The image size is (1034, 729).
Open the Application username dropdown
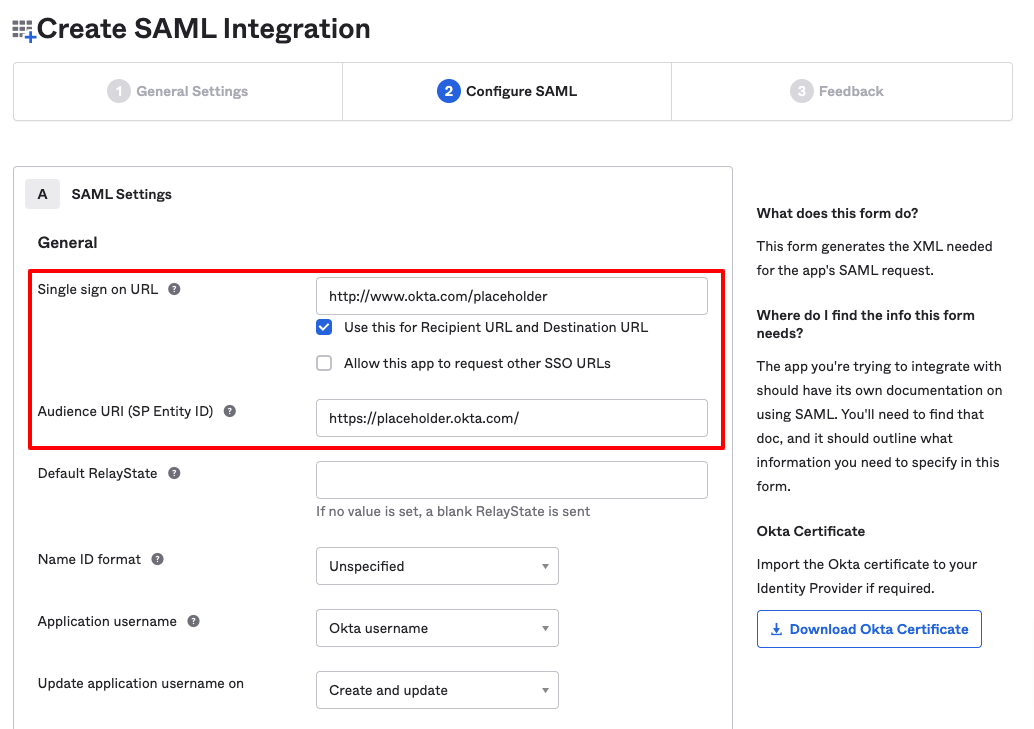437,628
